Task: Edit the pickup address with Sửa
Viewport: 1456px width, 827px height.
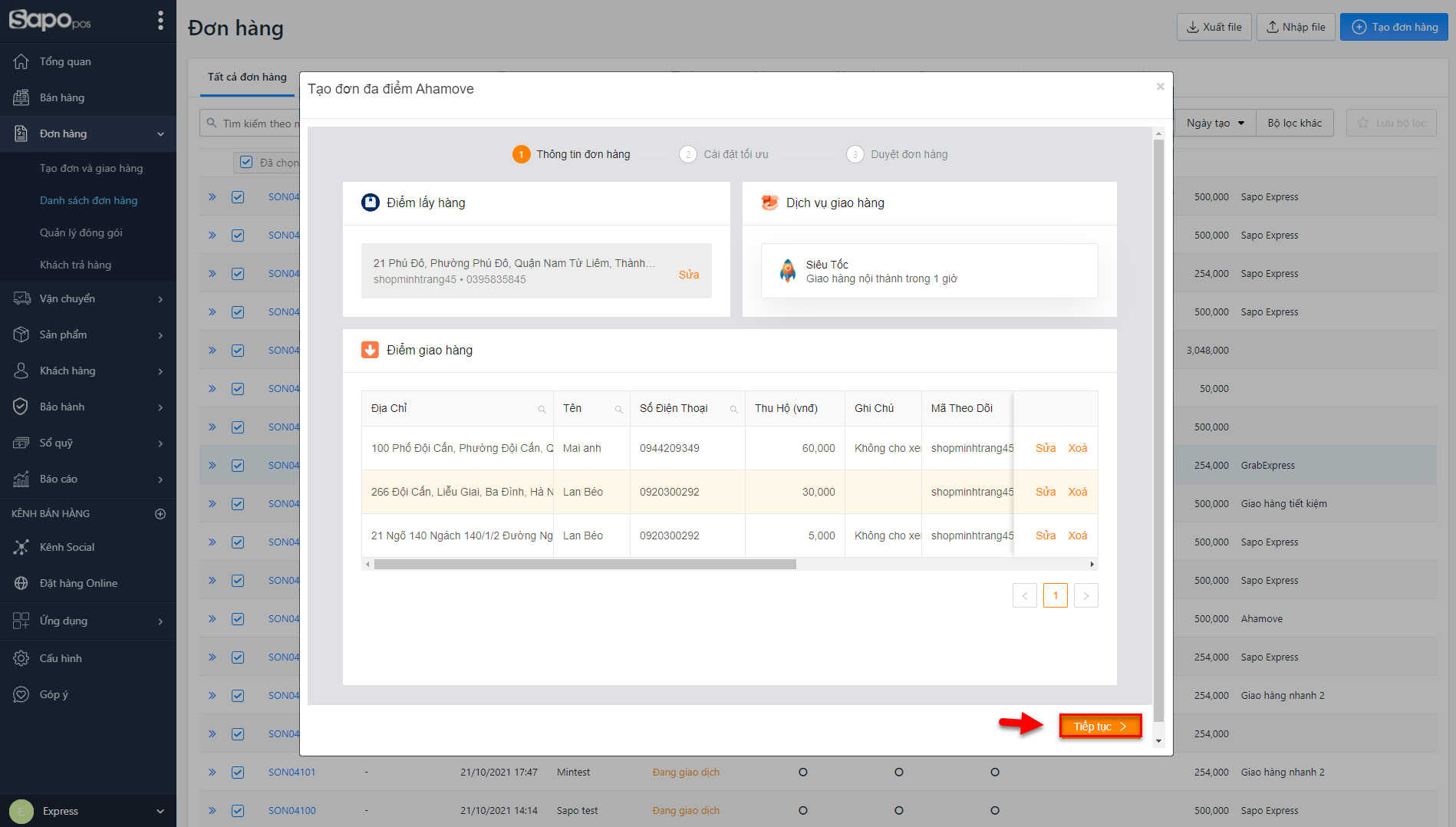Action: click(x=689, y=275)
